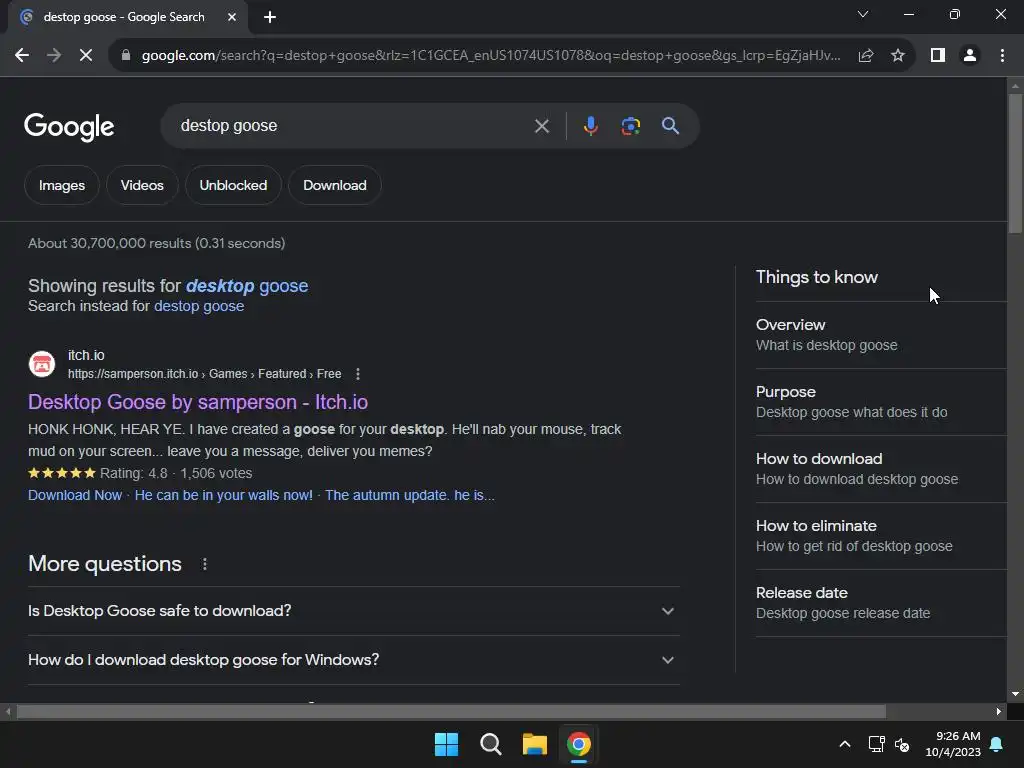Open itch.io result options menu

coord(357,374)
